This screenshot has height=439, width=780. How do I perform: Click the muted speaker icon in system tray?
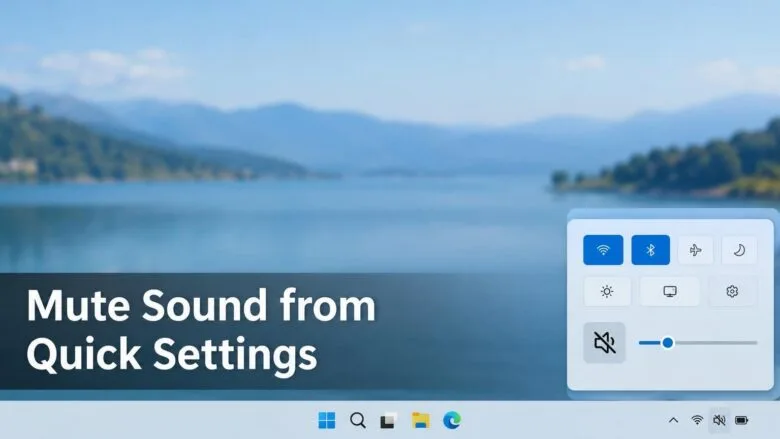point(719,421)
